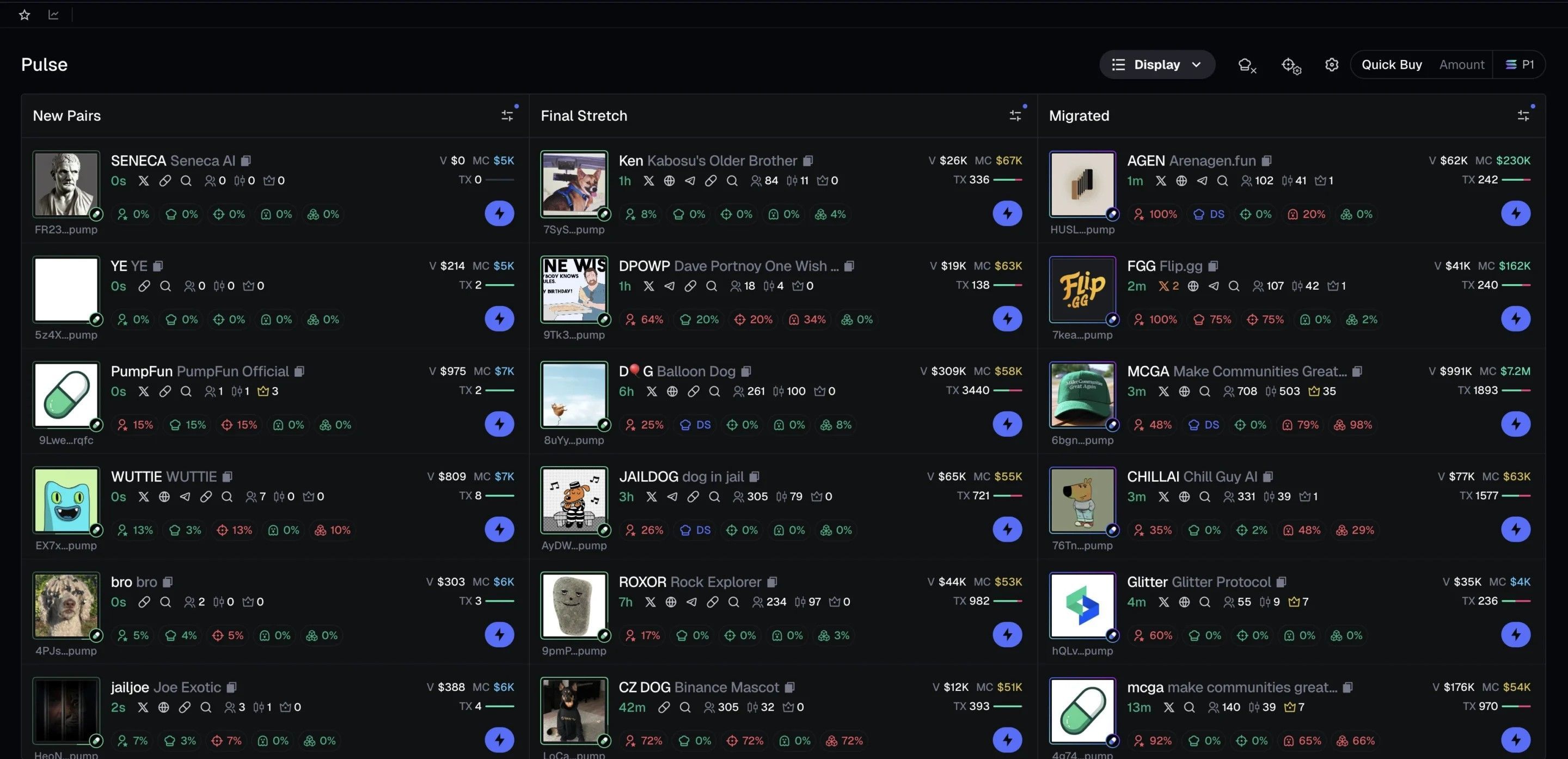Open the Display dropdown
The width and height of the screenshot is (1568, 759).
[1156, 64]
